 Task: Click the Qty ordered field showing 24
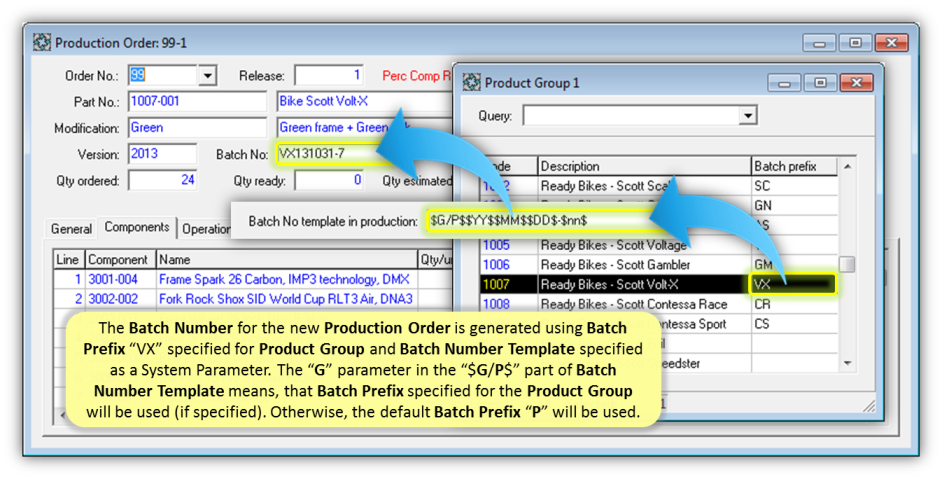162,180
